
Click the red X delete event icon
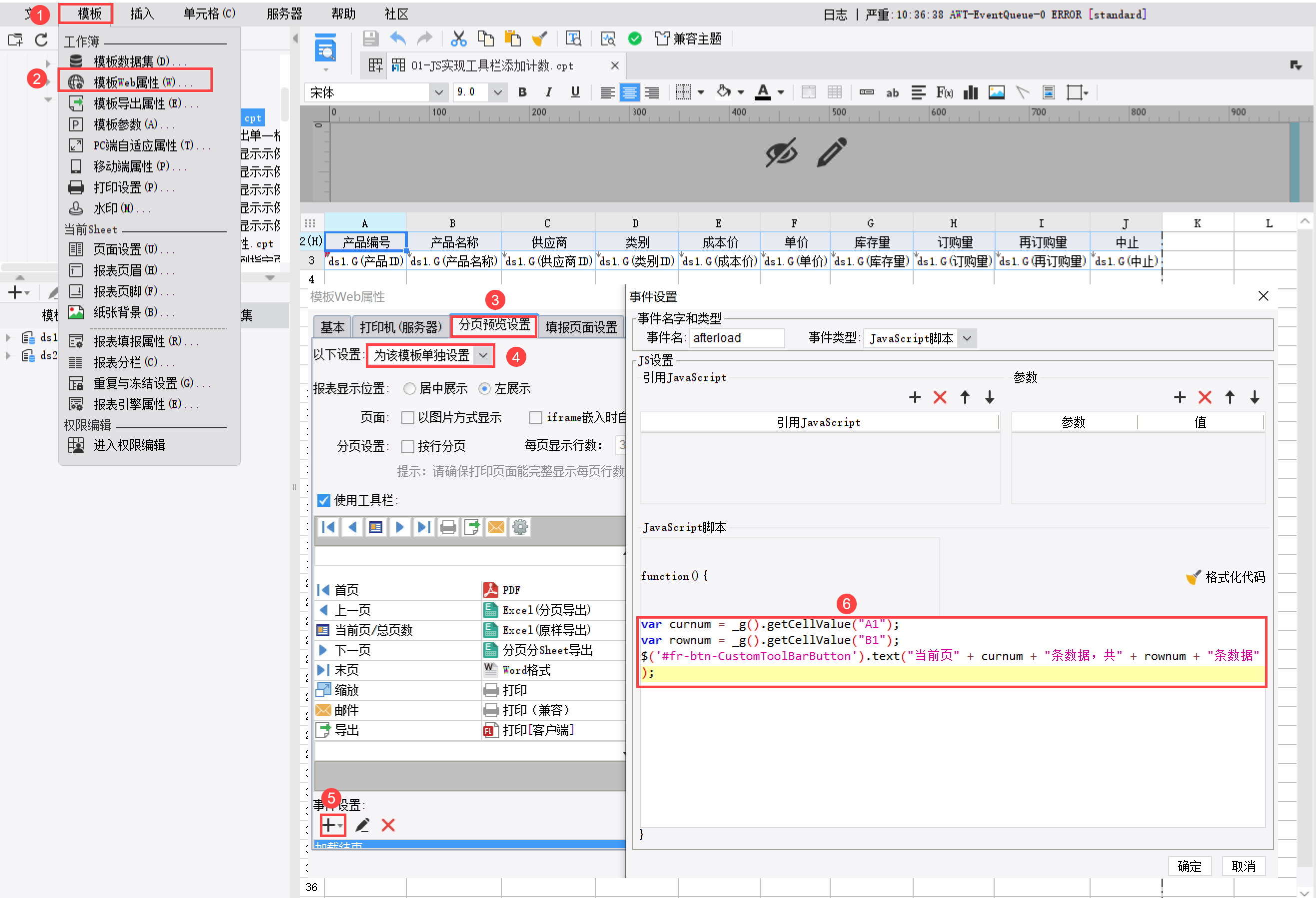point(388,825)
